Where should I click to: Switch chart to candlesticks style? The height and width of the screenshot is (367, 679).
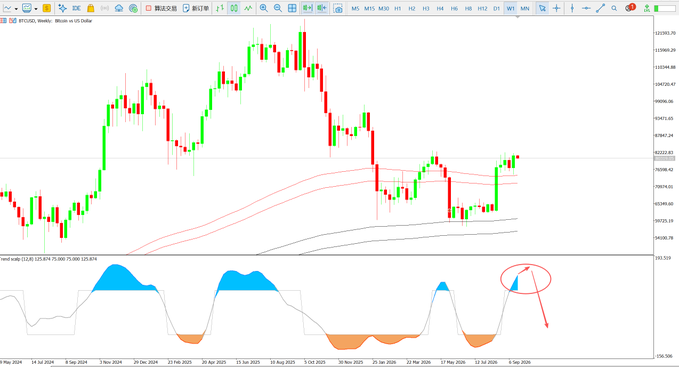point(234,8)
